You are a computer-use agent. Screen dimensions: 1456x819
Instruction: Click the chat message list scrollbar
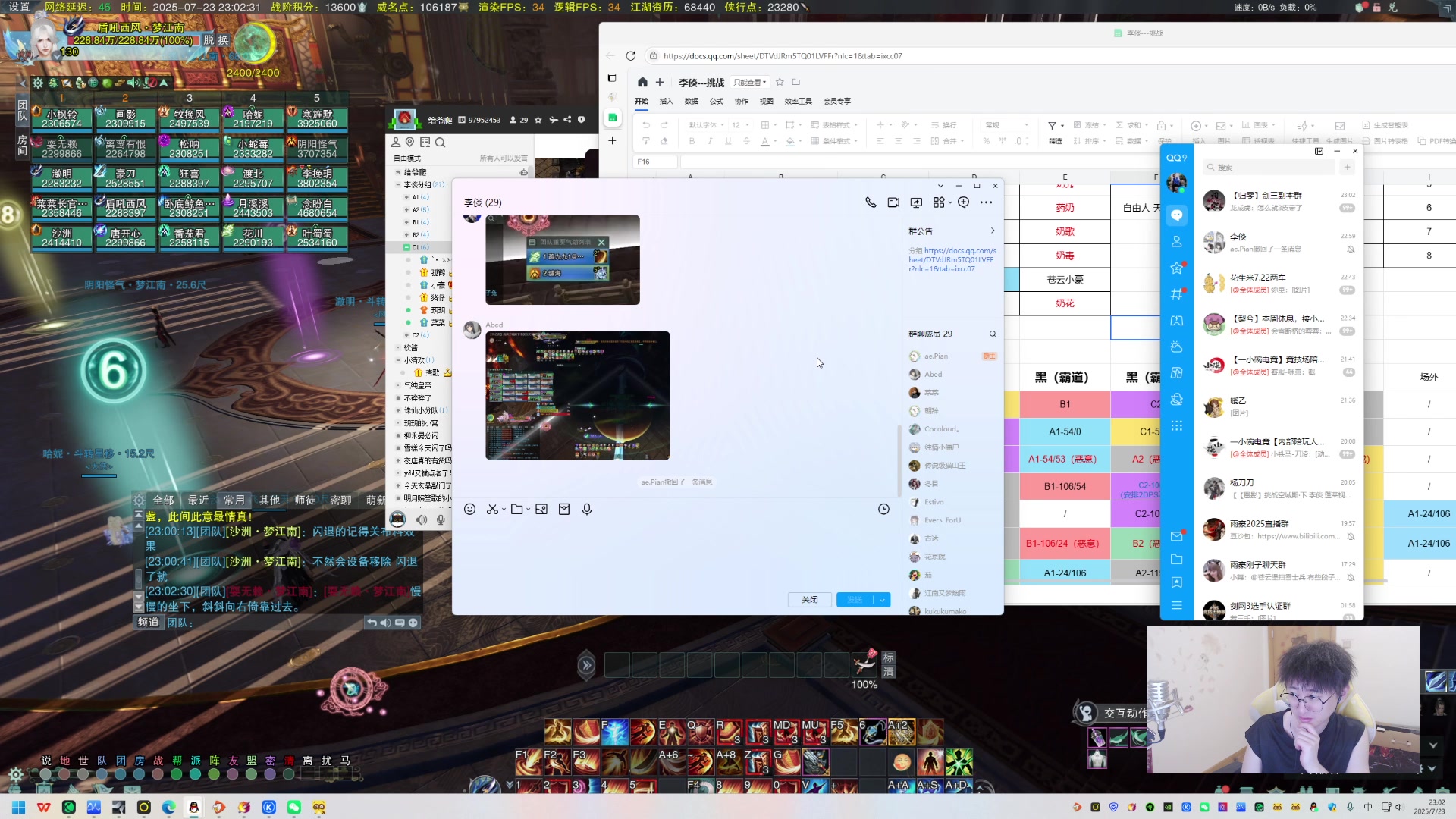[899, 459]
